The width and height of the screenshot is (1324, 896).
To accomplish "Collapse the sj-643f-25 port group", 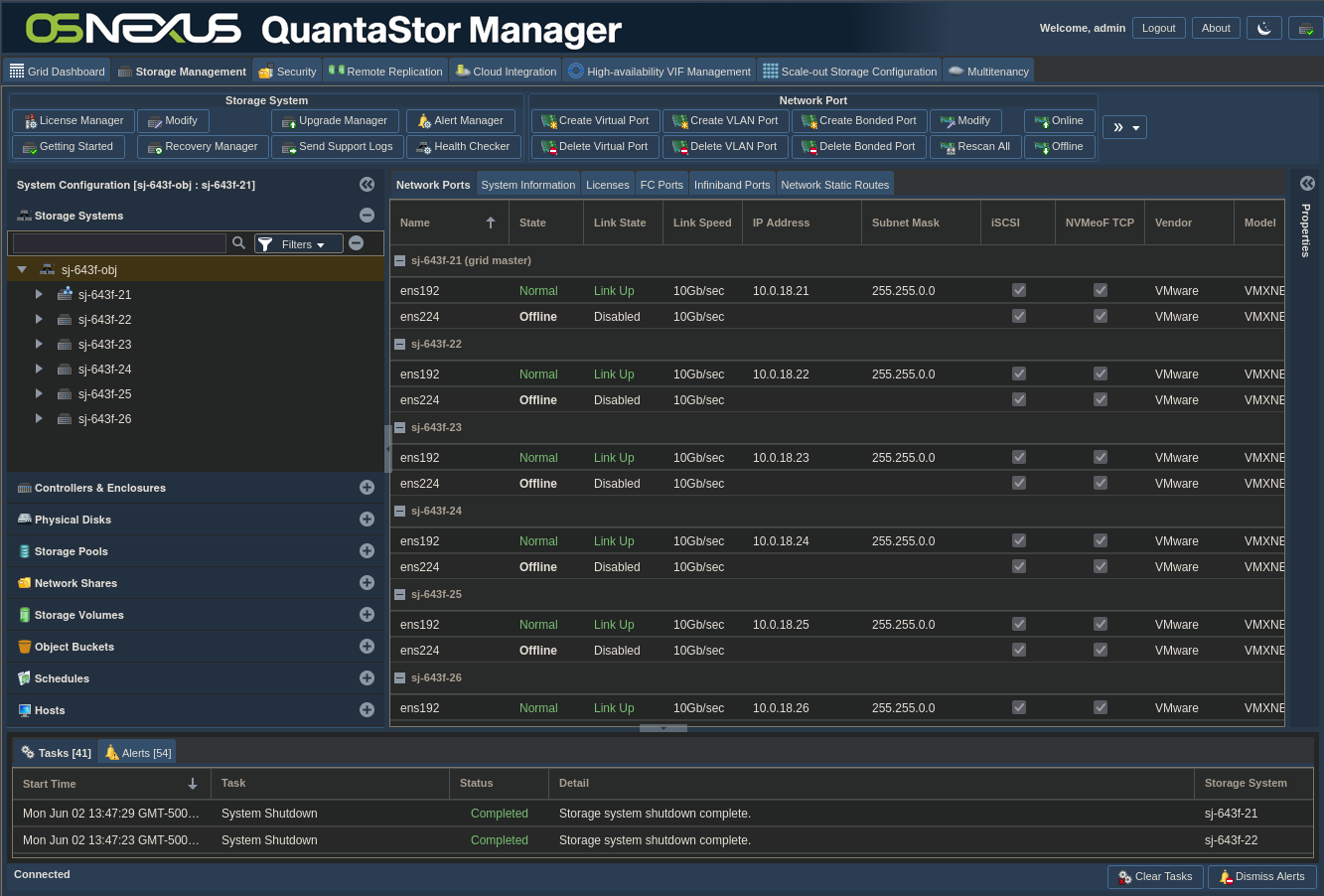I will 399,594.
